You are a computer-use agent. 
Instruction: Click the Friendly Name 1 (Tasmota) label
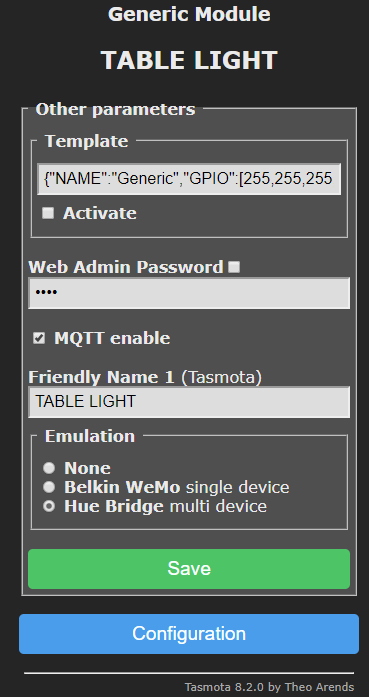click(x=145, y=377)
